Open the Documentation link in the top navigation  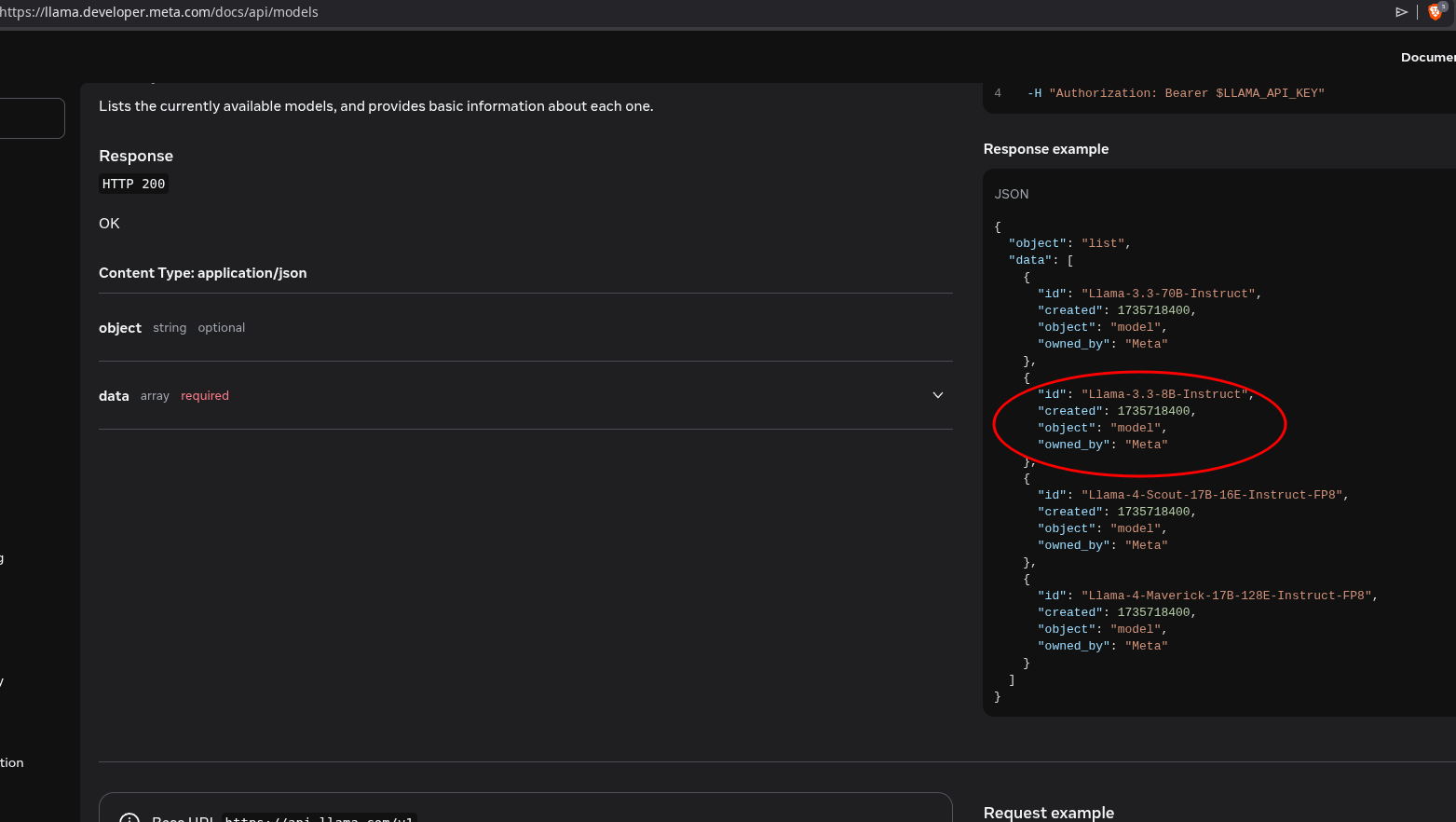point(1428,57)
